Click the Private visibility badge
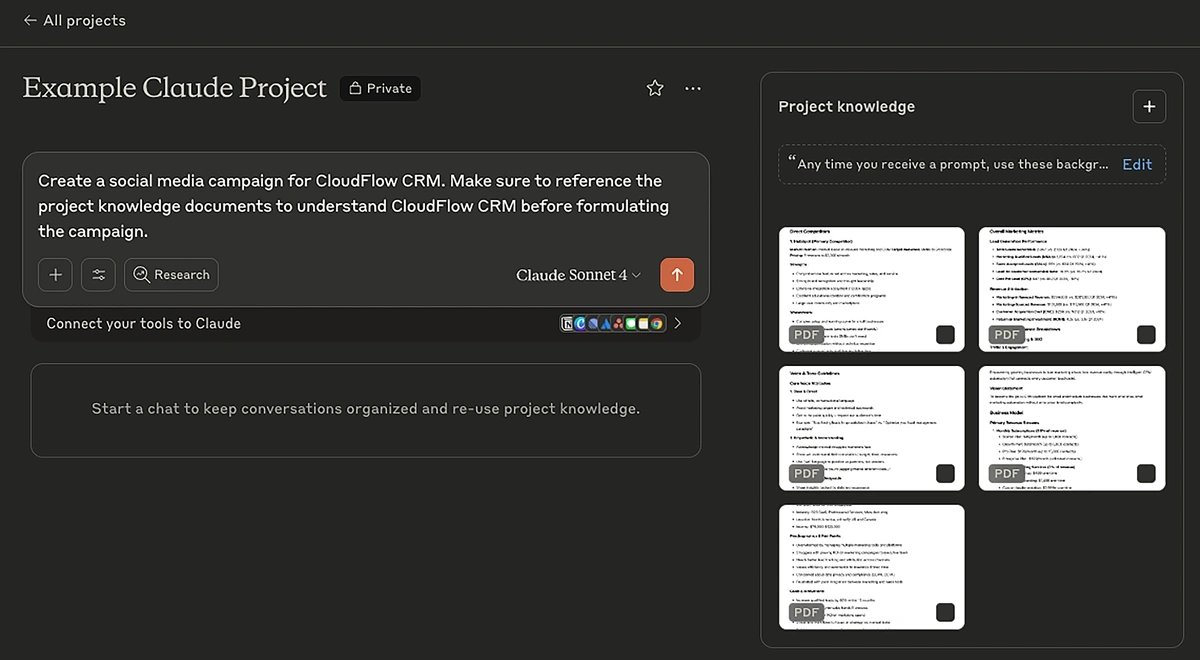This screenshot has width=1200, height=660. [x=380, y=88]
